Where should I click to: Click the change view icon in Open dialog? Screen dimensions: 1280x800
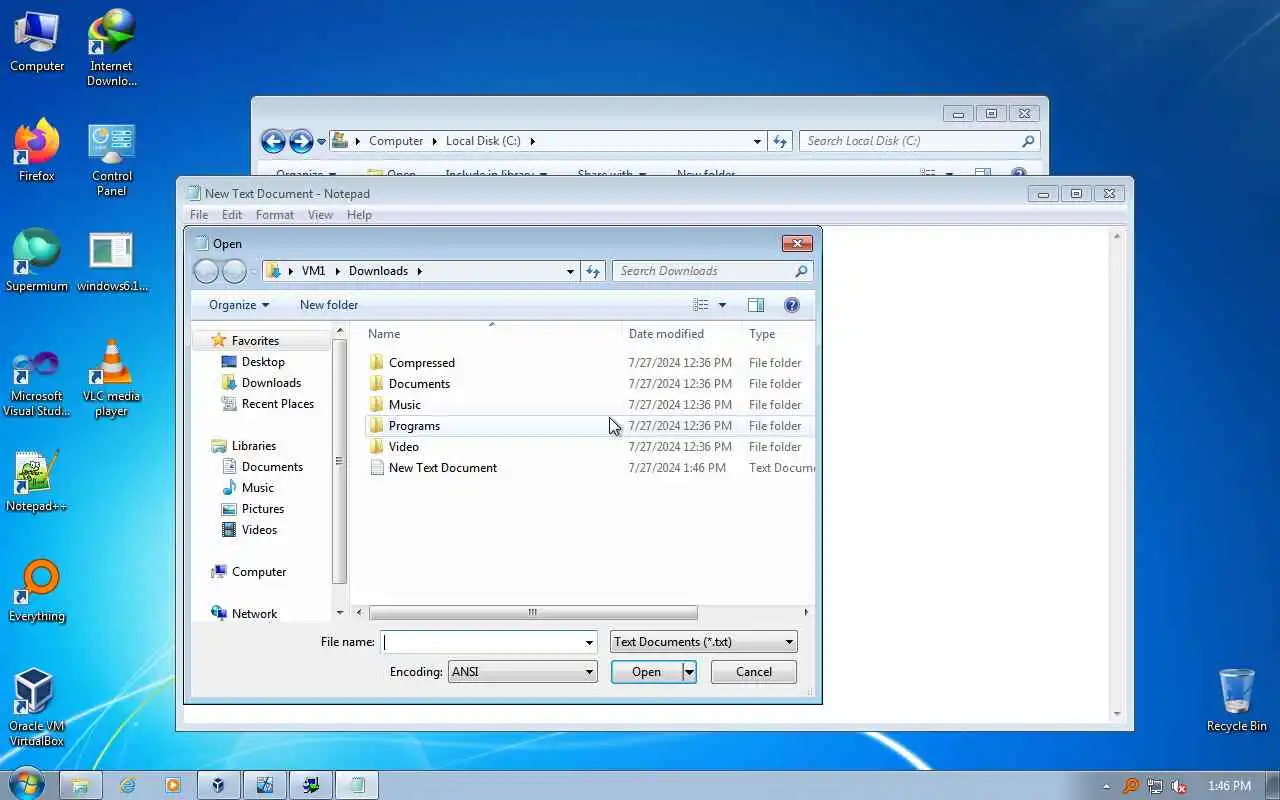click(701, 305)
